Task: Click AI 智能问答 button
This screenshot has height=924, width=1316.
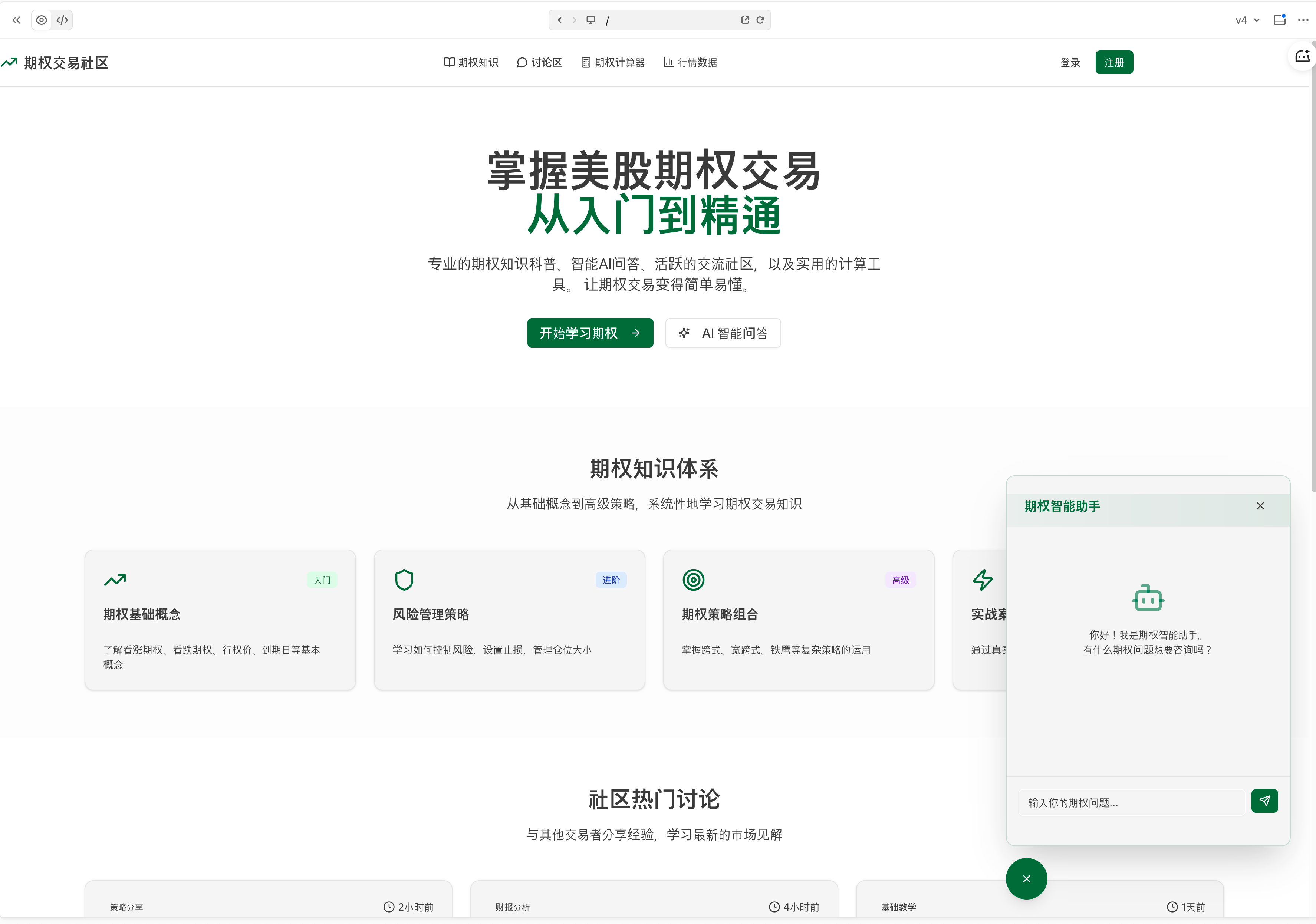Action: click(x=723, y=333)
